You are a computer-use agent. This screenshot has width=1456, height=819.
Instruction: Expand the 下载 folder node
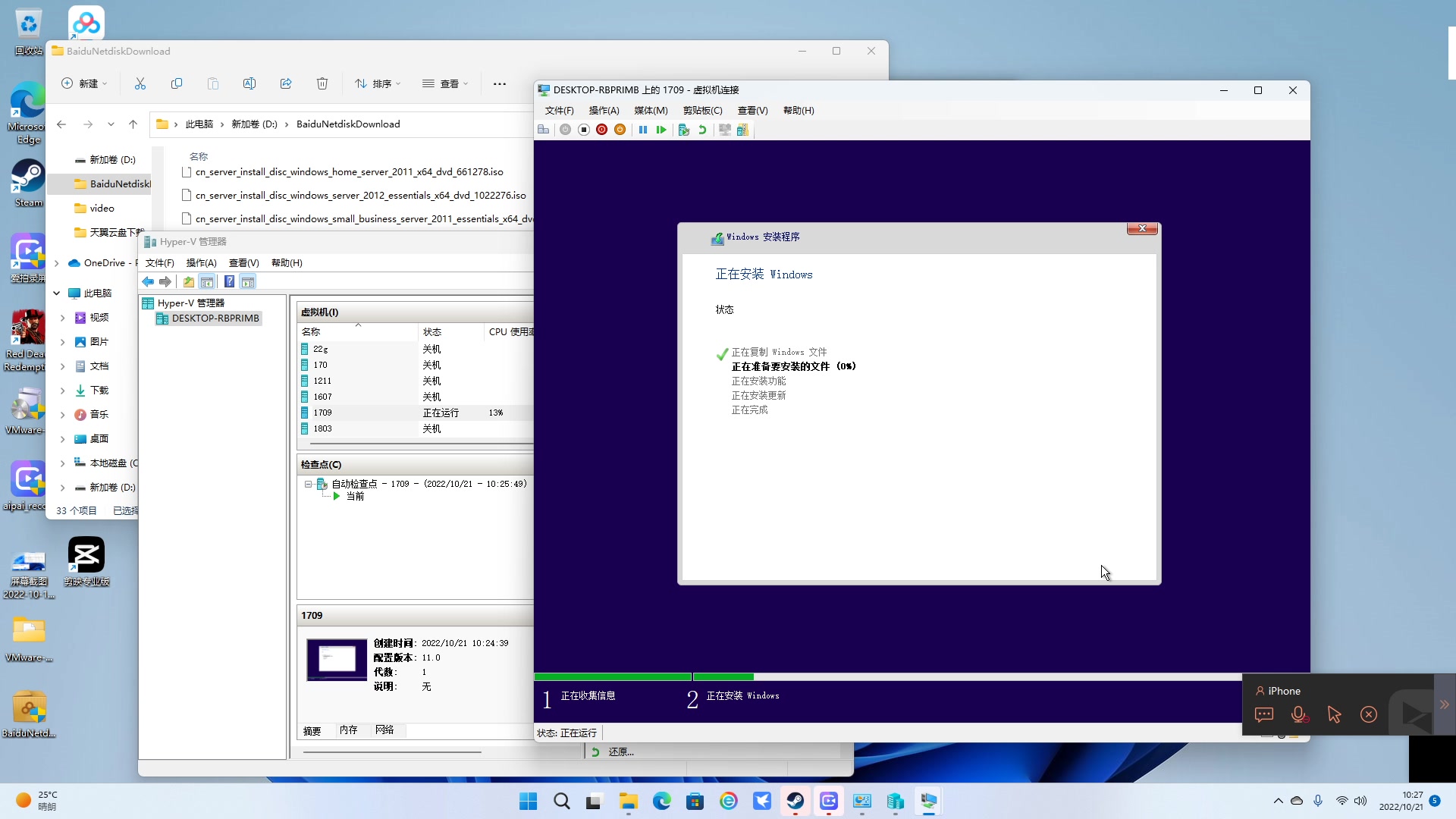pos(63,391)
